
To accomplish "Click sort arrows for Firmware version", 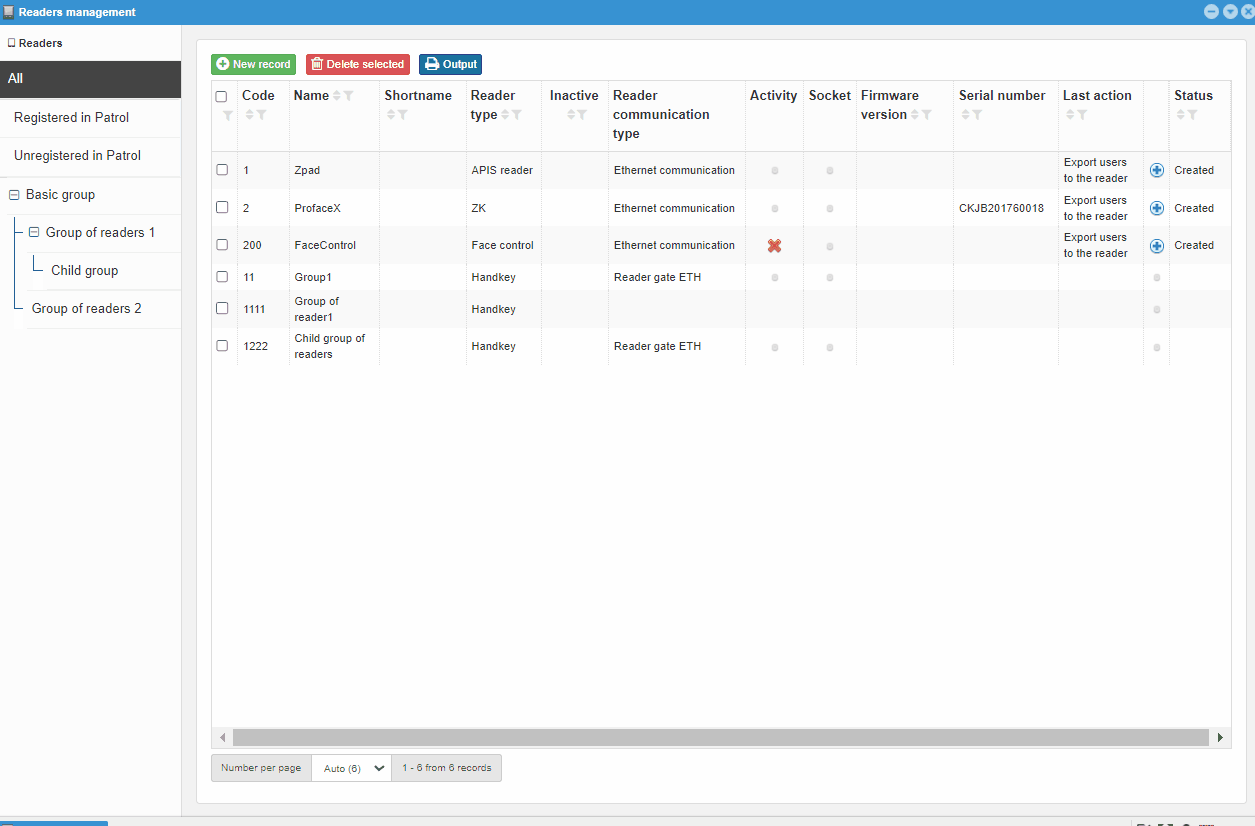I will tap(915, 115).
